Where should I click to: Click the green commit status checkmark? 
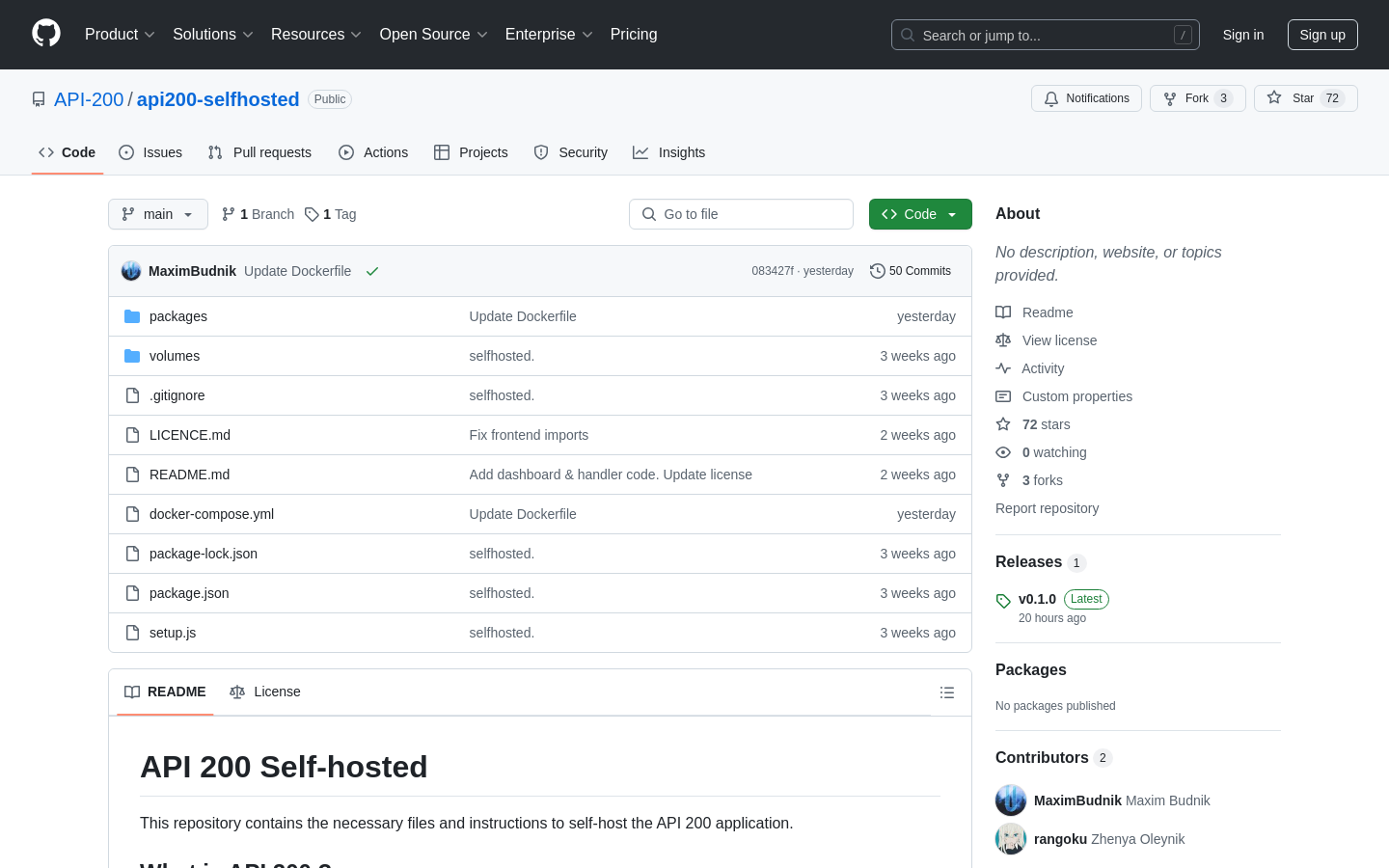[x=372, y=271]
